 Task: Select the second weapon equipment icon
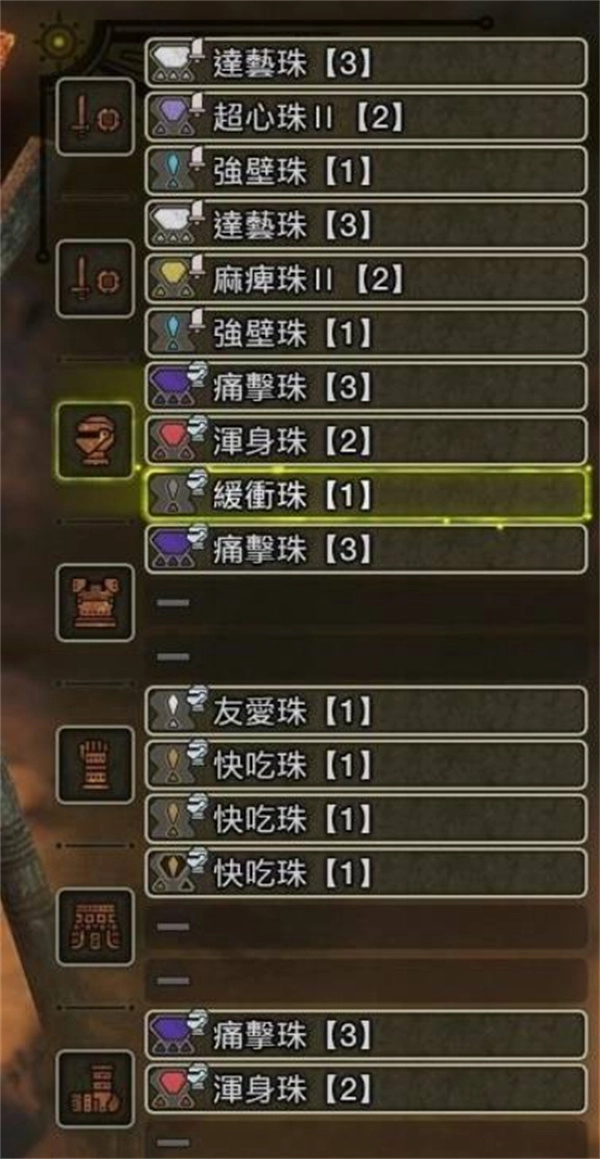(x=95, y=279)
